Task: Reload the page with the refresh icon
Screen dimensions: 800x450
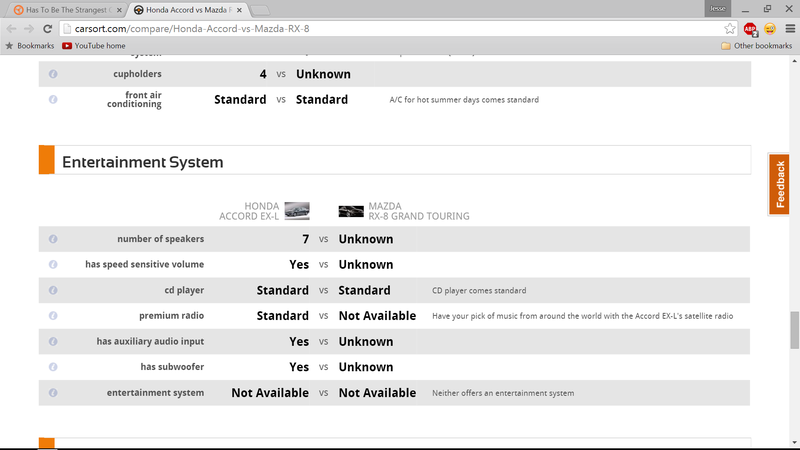Action: coord(47,29)
